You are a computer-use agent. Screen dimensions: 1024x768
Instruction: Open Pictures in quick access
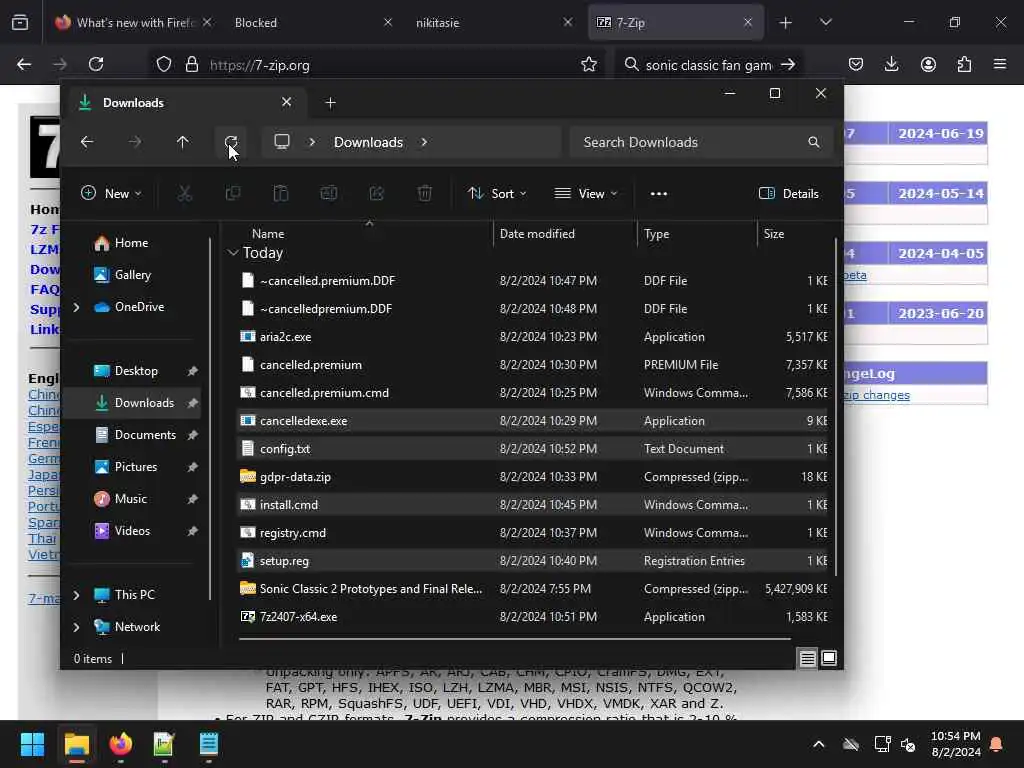coord(134,467)
